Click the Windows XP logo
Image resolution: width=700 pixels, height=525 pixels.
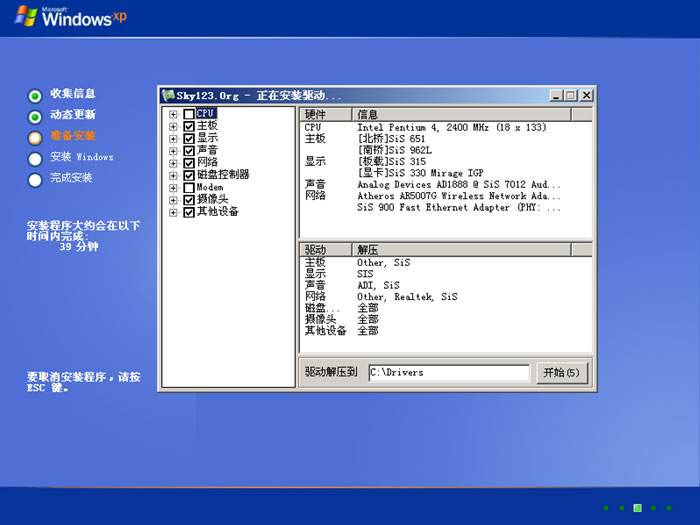click(x=70, y=17)
